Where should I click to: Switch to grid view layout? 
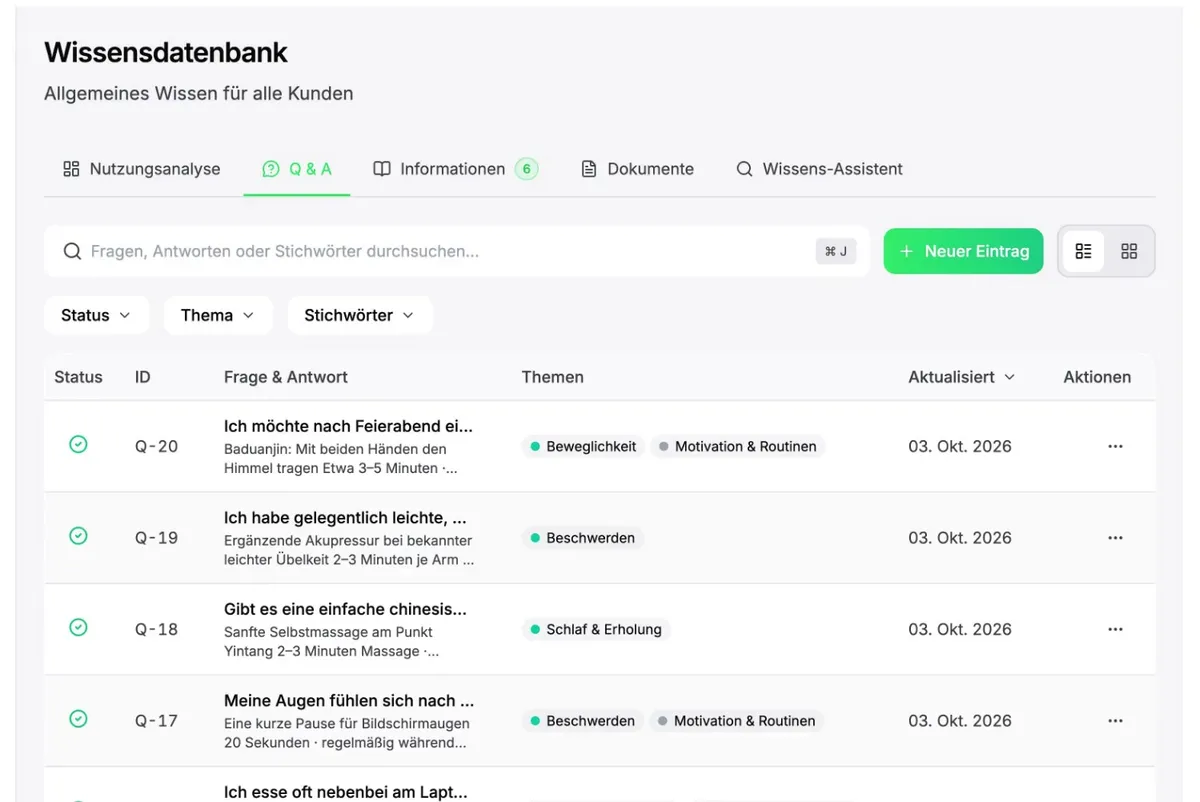pos(1129,251)
